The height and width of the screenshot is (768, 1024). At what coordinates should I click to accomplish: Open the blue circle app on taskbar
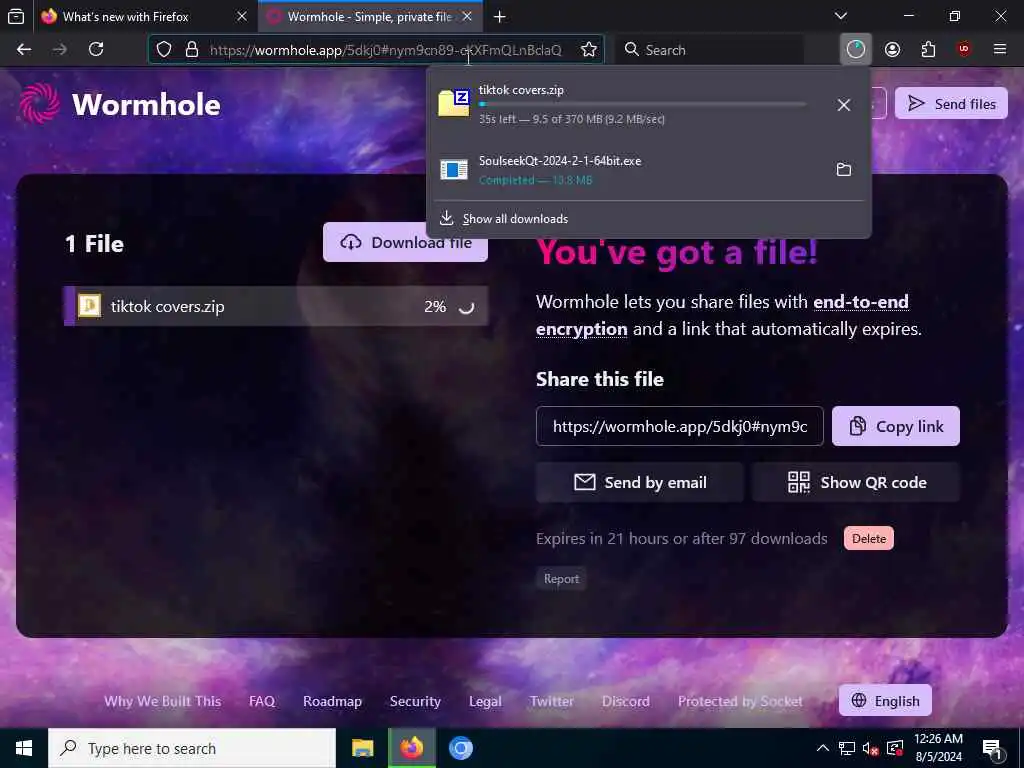click(460, 748)
